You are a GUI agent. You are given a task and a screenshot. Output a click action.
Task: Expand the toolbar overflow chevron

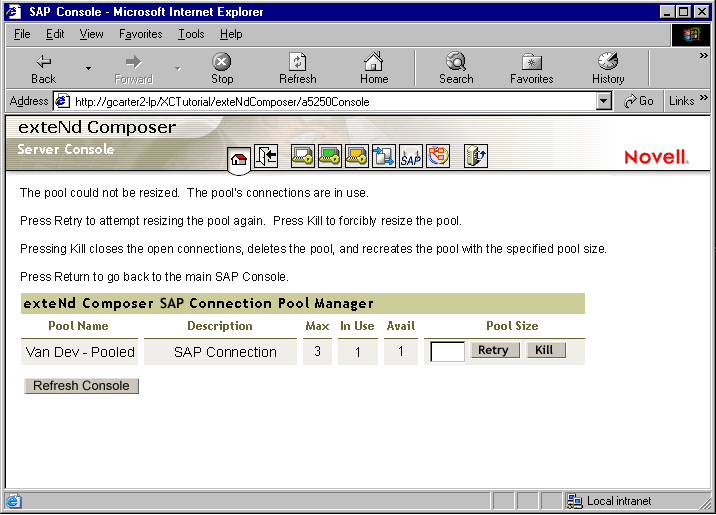coord(704,56)
